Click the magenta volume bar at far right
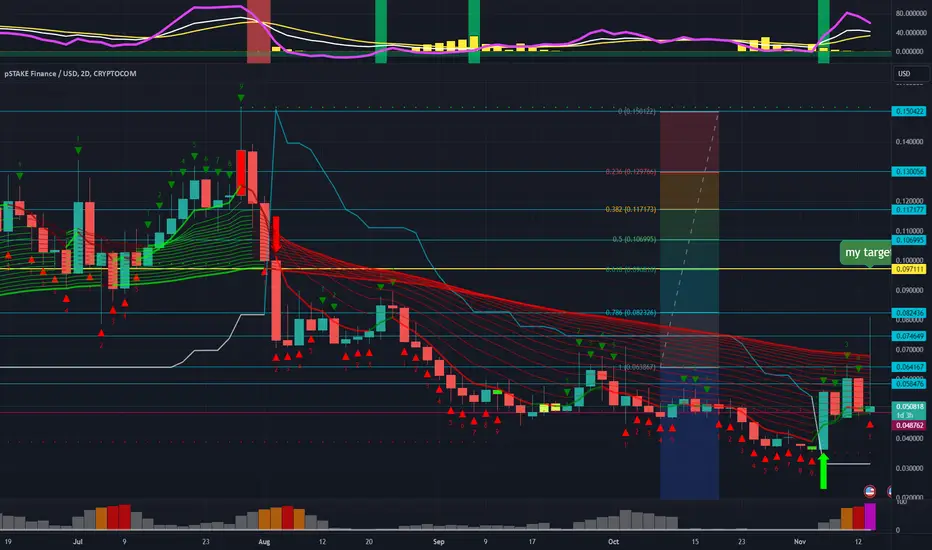Image resolution: width=932 pixels, height=550 pixels. click(870, 516)
